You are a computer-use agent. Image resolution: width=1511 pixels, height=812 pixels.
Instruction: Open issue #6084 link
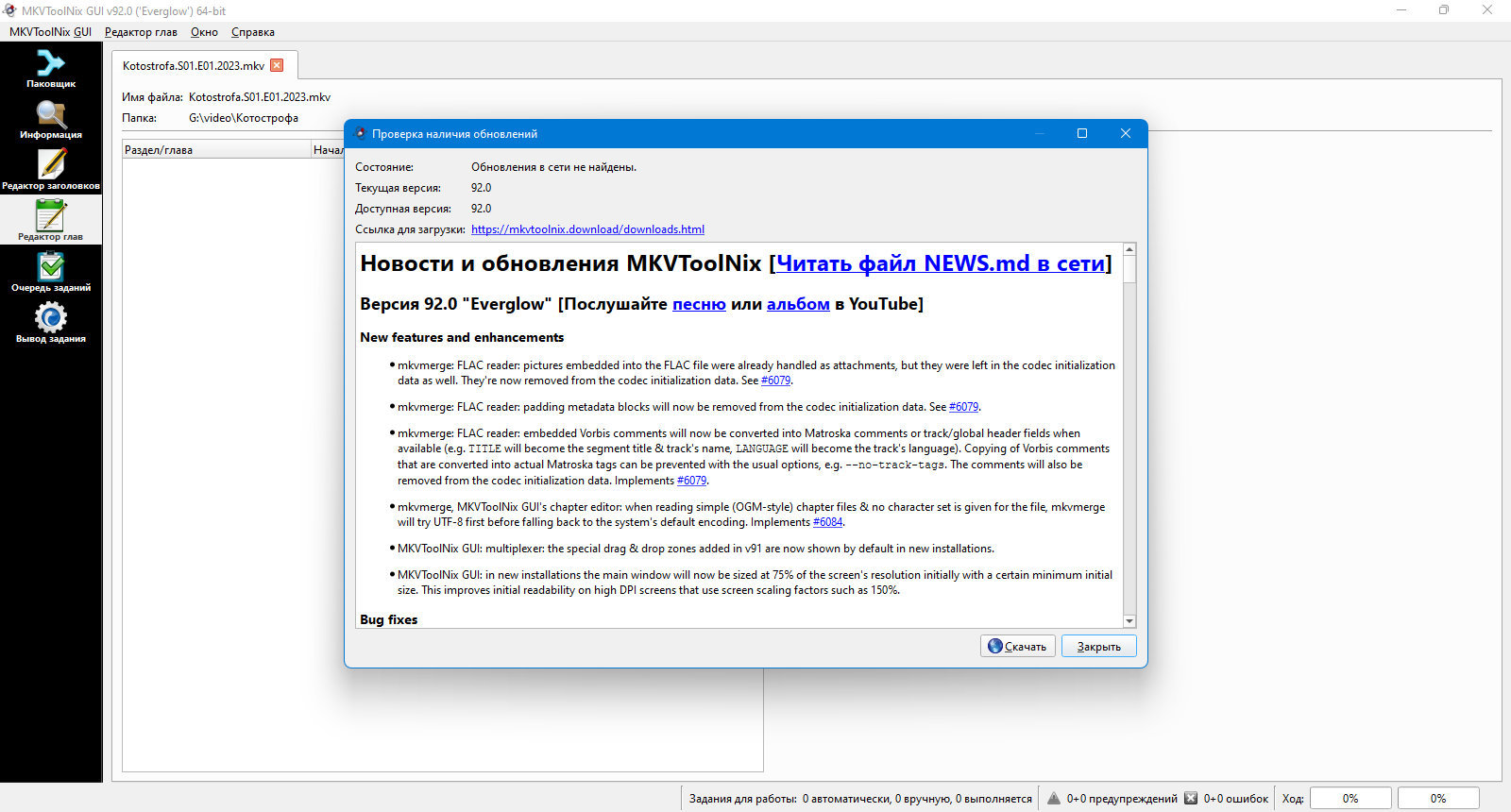827,522
